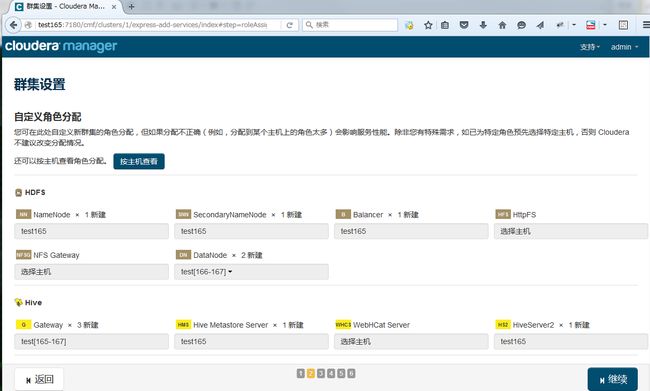
Task: Select the Hive Metastore Server host field
Action: click(x=251, y=341)
